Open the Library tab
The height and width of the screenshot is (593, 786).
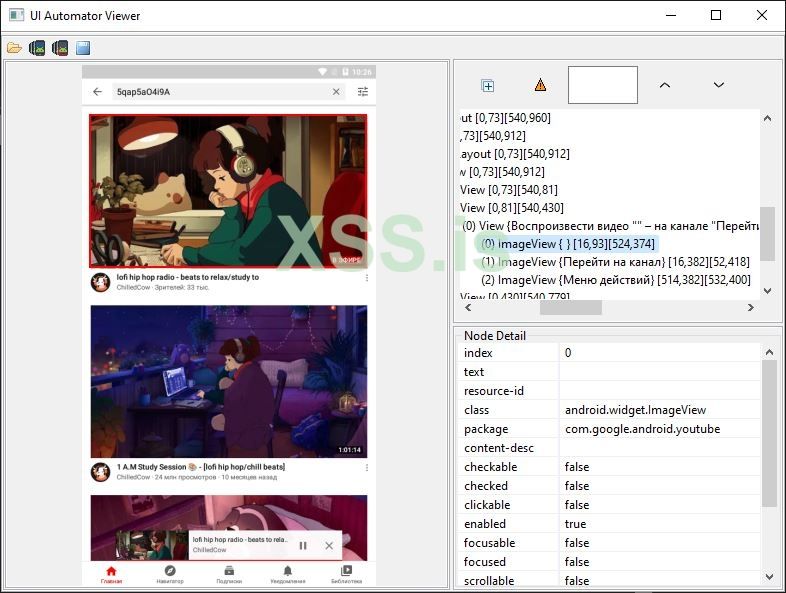346,574
